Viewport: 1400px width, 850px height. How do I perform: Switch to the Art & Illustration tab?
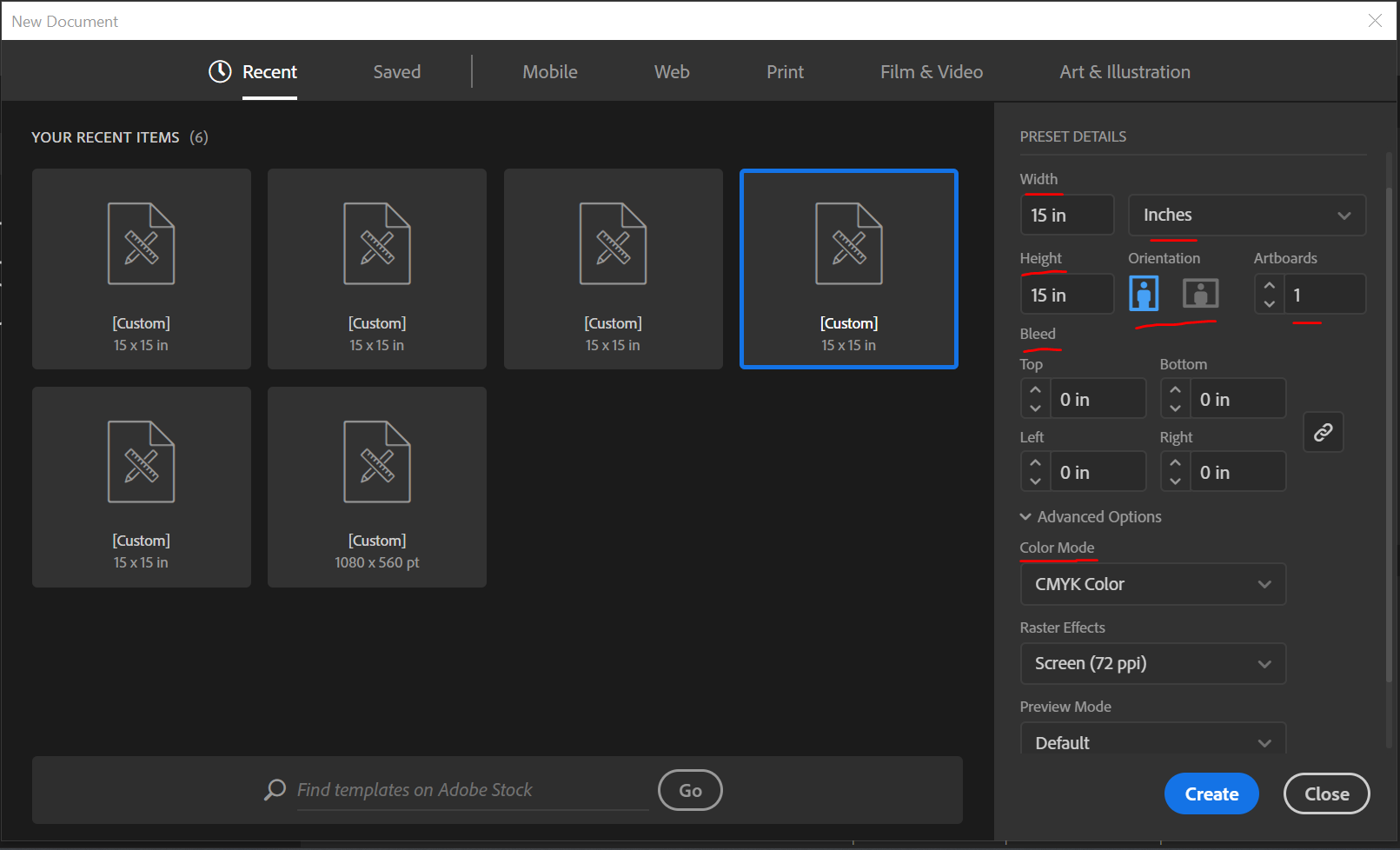1125,72
